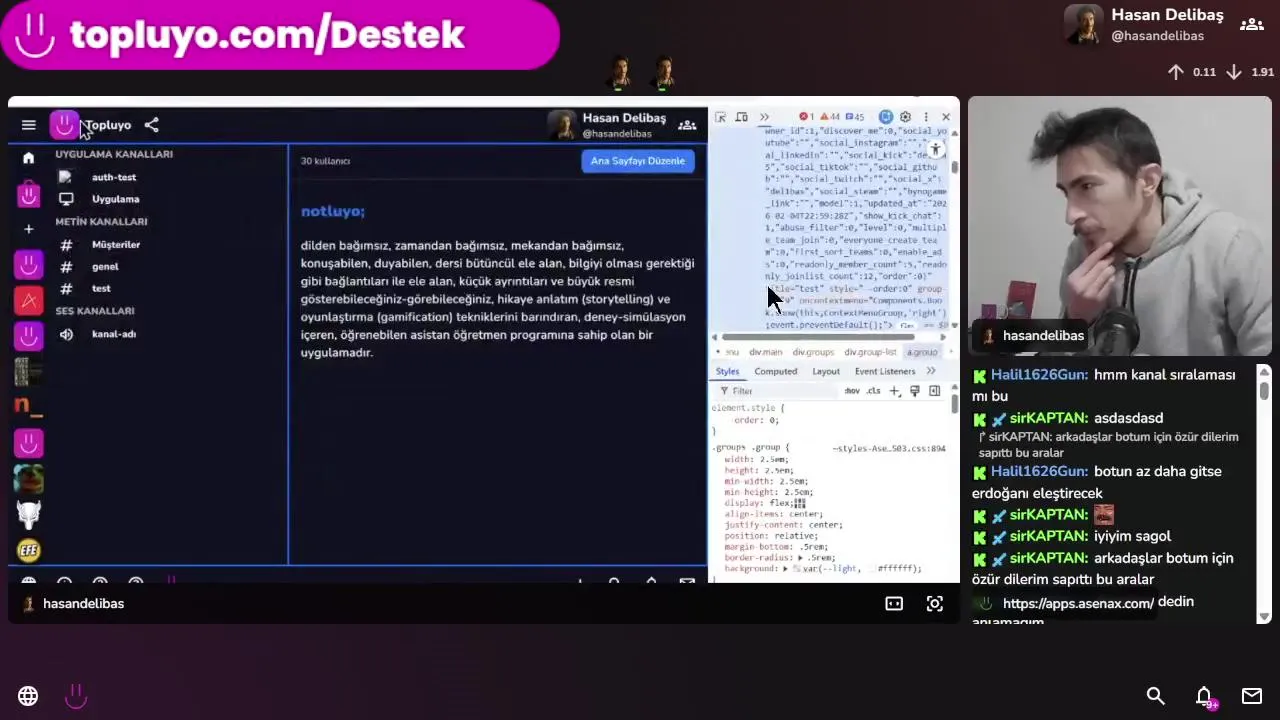The image size is (1280, 720).
Task: Toggle DevTools device toolbar
Action: pyautogui.click(x=741, y=117)
